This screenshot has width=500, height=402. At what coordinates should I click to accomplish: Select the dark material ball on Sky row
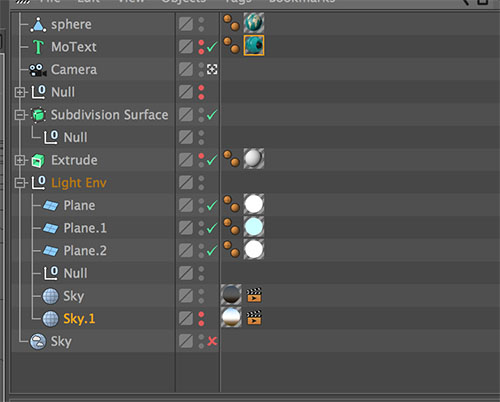231,295
